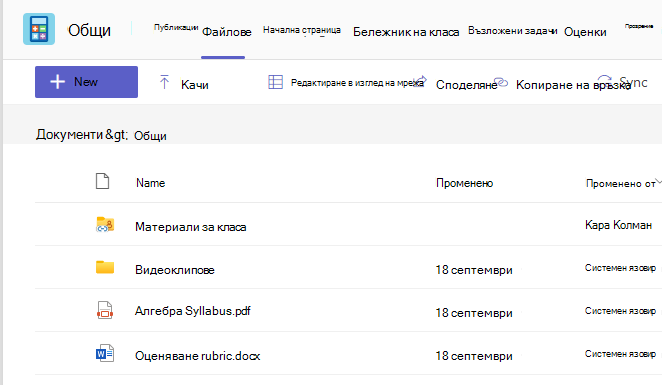Click the calculator team avatar icon

click(x=39, y=29)
